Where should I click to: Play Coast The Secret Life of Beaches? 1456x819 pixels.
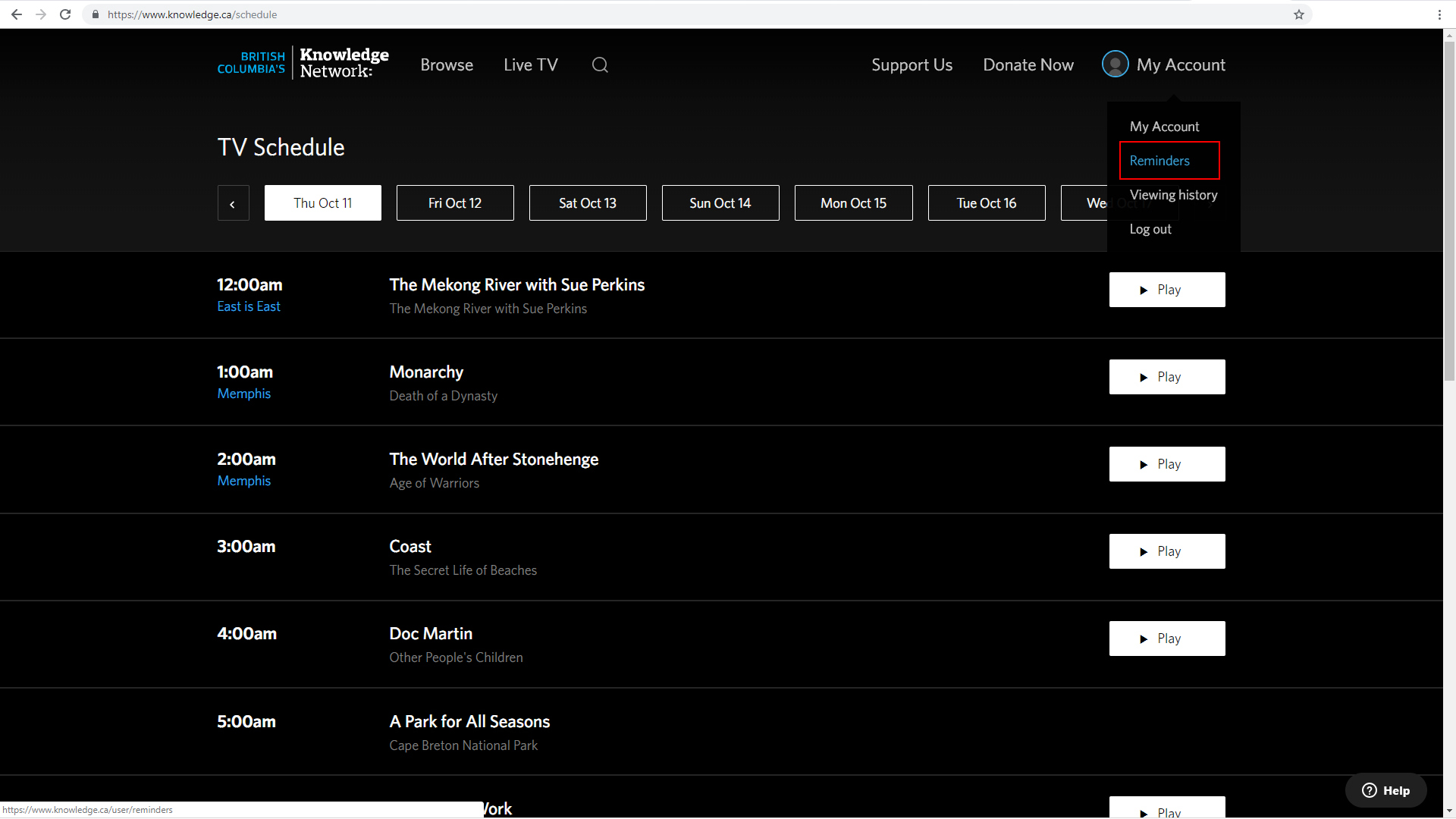click(1167, 551)
